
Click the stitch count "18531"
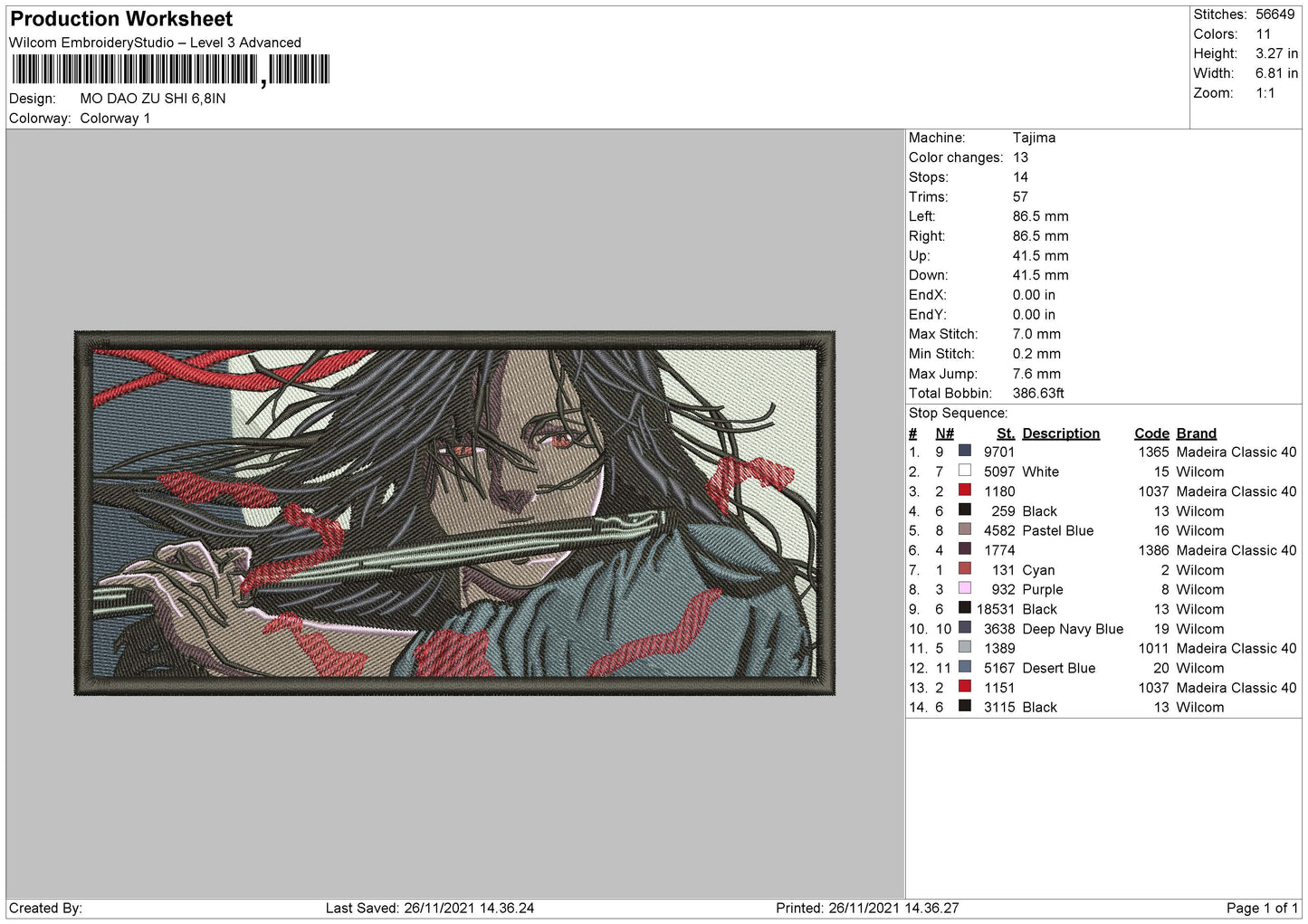click(x=996, y=609)
